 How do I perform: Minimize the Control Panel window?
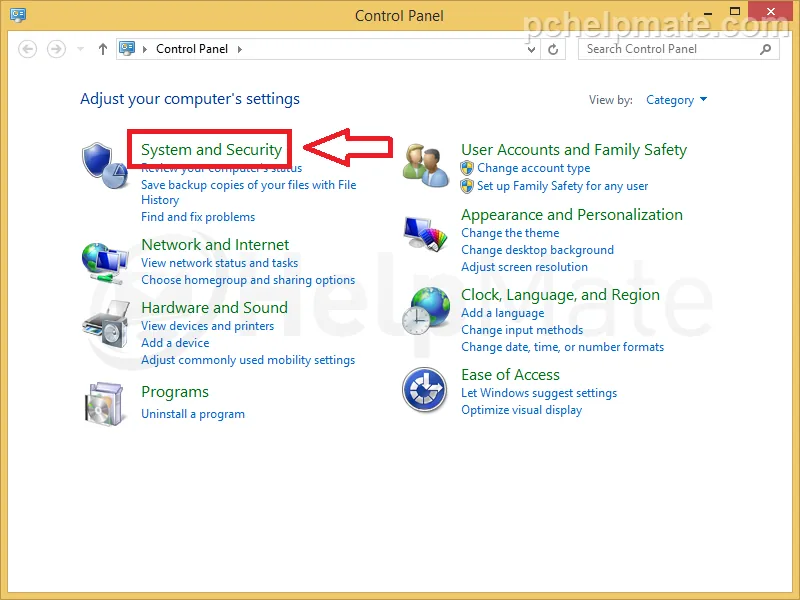pyautogui.click(x=708, y=13)
